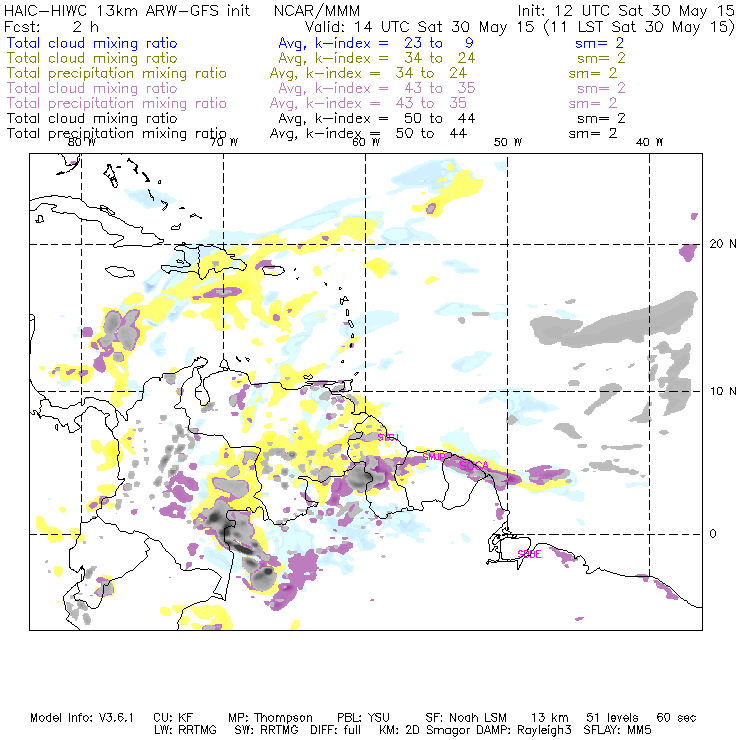Click the "10 N" latitude label

pyautogui.click(x=723, y=391)
